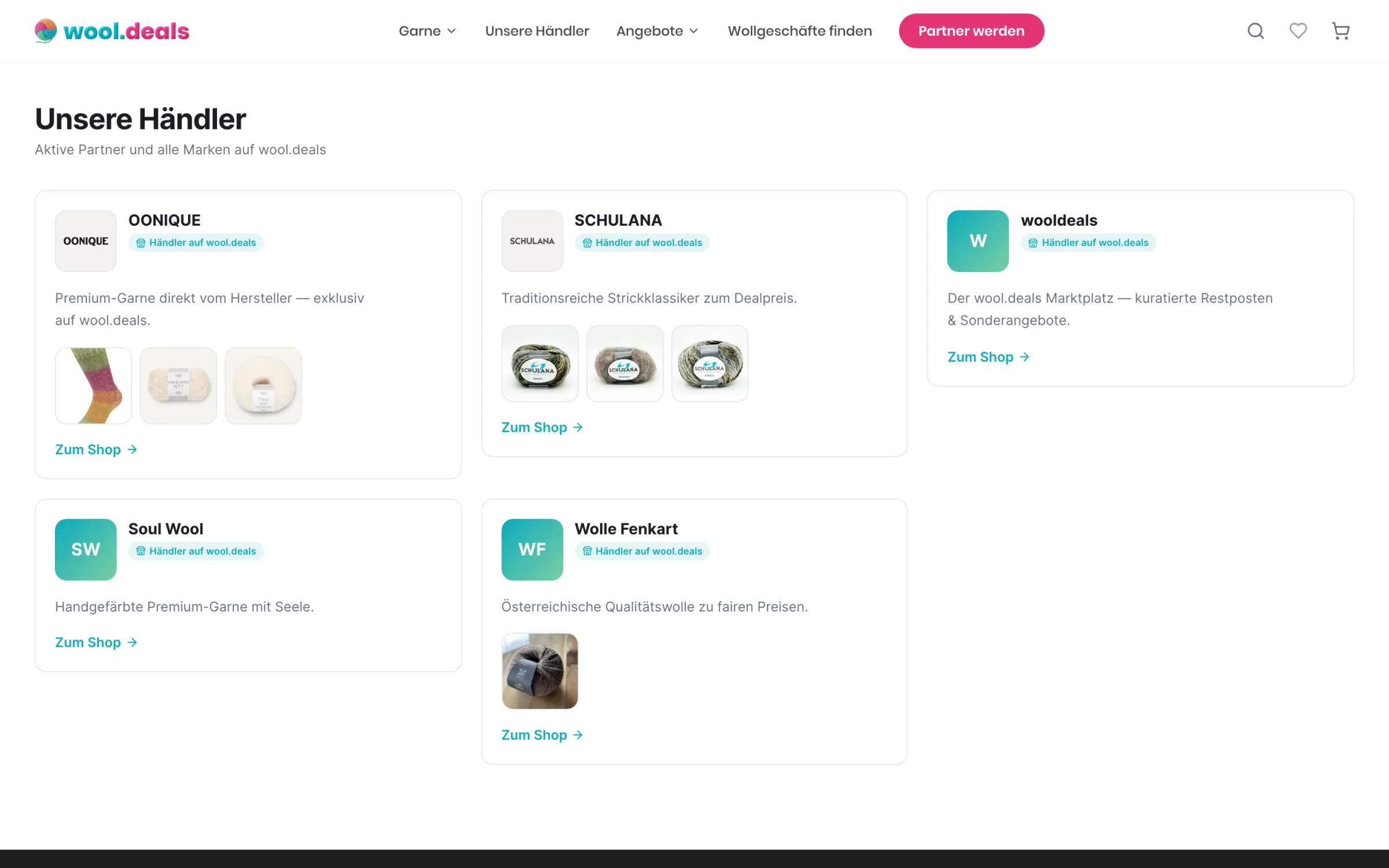The width and height of the screenshot is (1389, 868).
Task: Open Zum Shop link for wooldeals
Action: [989, 357]
